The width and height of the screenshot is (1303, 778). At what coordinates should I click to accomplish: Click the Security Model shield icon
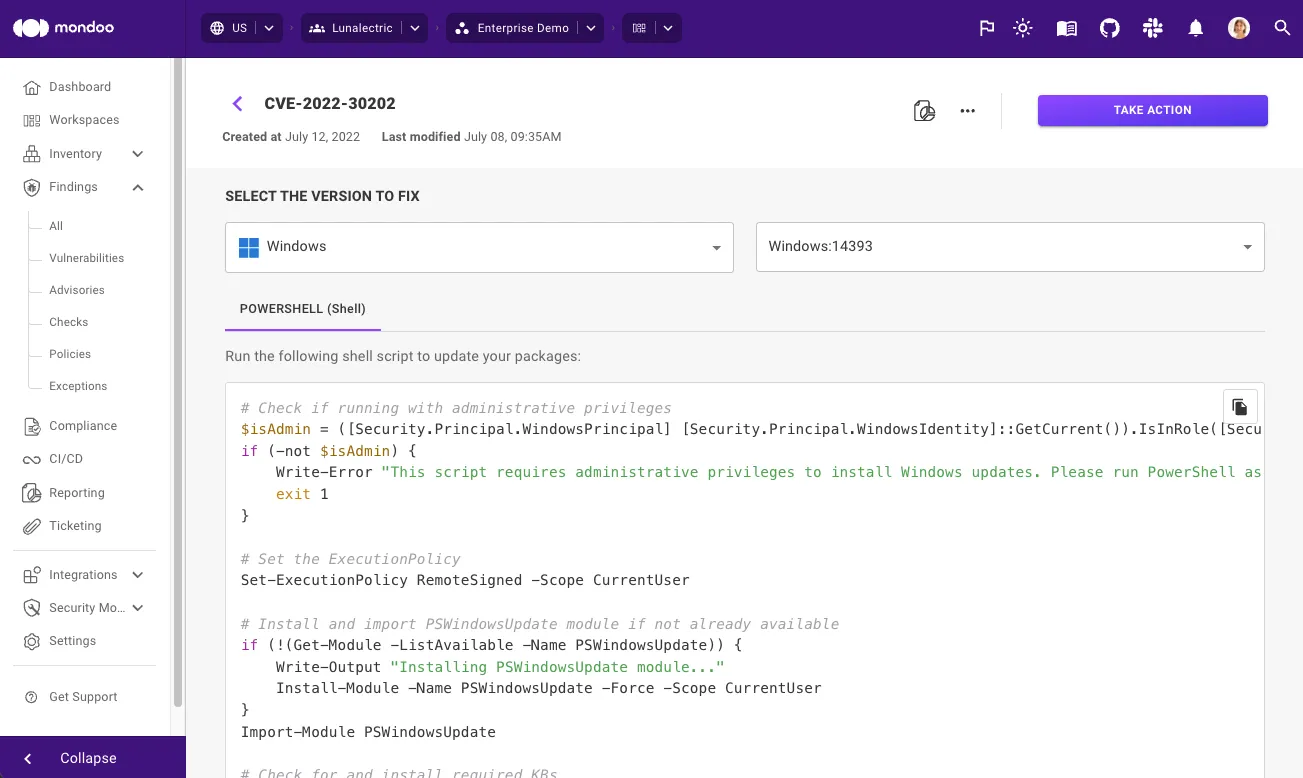click(x=32, y=608)
